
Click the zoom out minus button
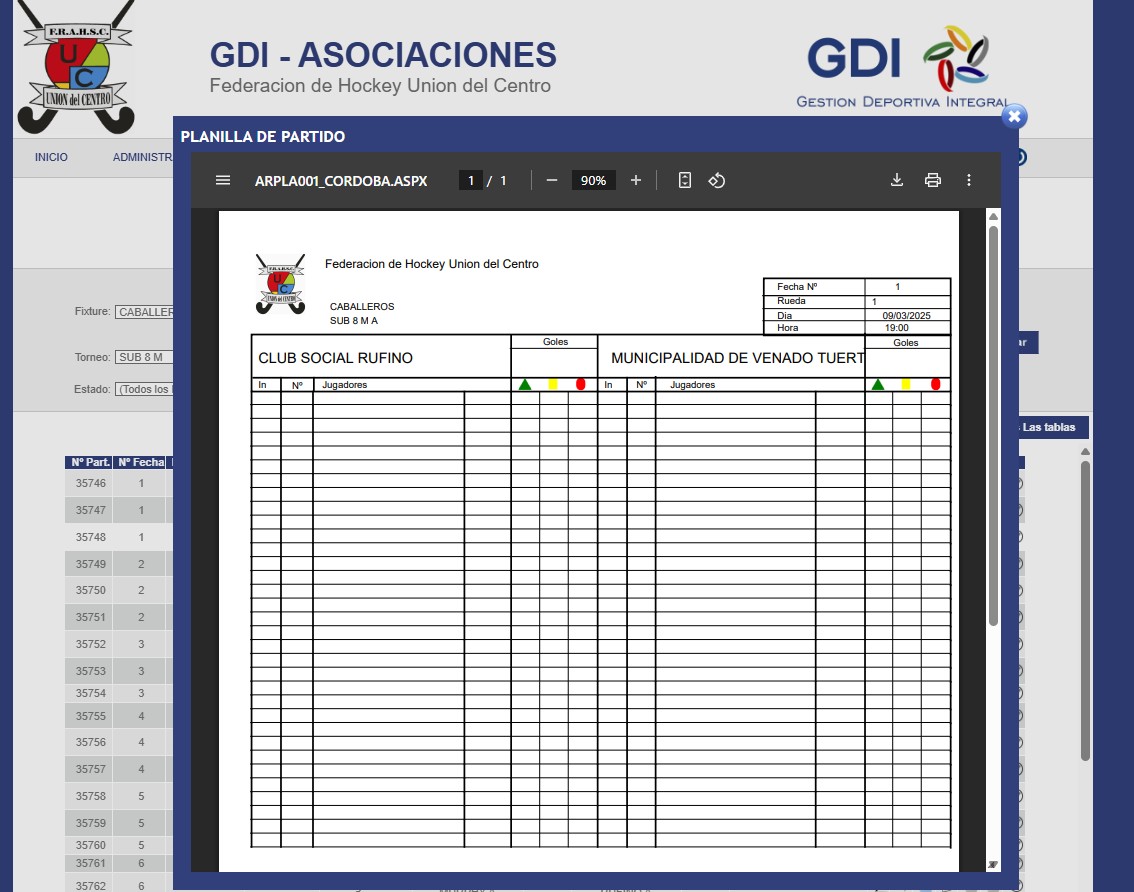coord(552,180)
